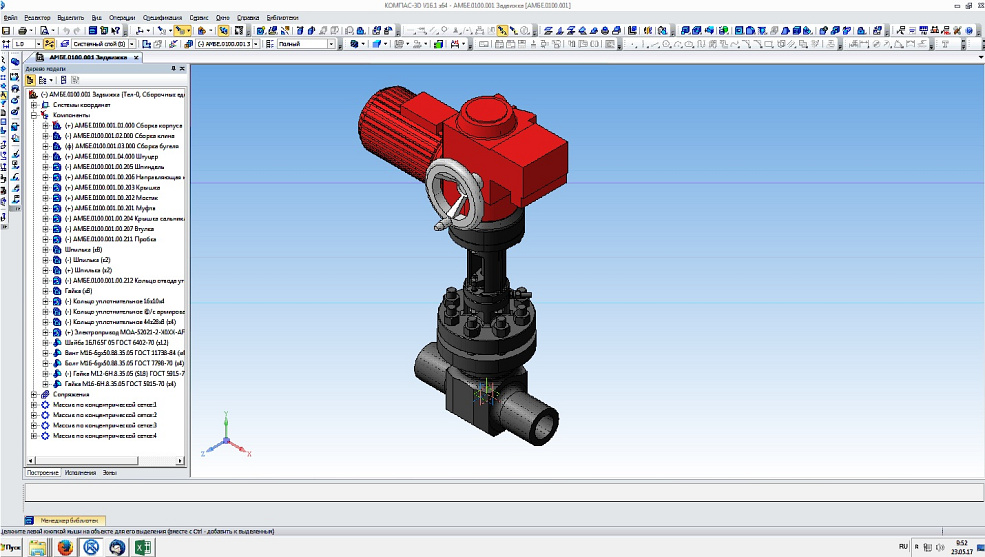Open the 'Операции' menu
The width and height of the screenshot is (985, 557).
121,18
